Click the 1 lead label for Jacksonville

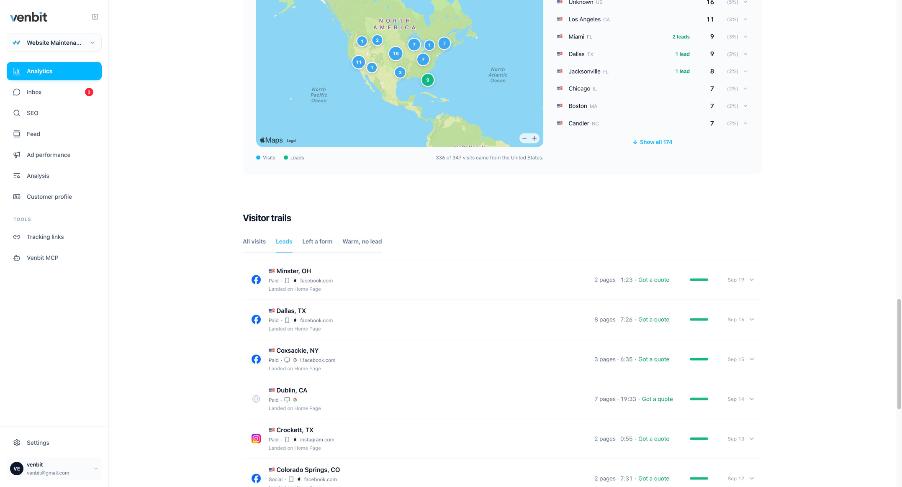click(682, 71)
